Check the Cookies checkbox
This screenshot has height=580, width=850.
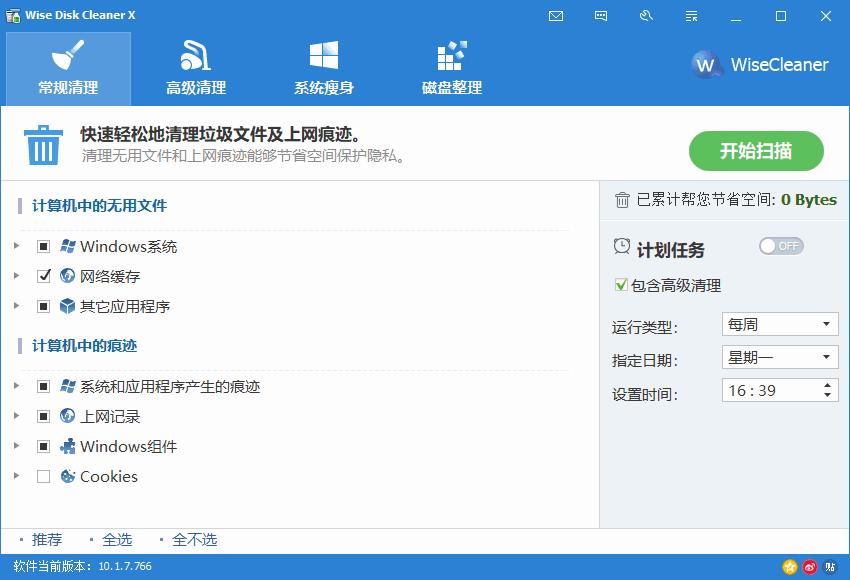[x=44, y=477]
